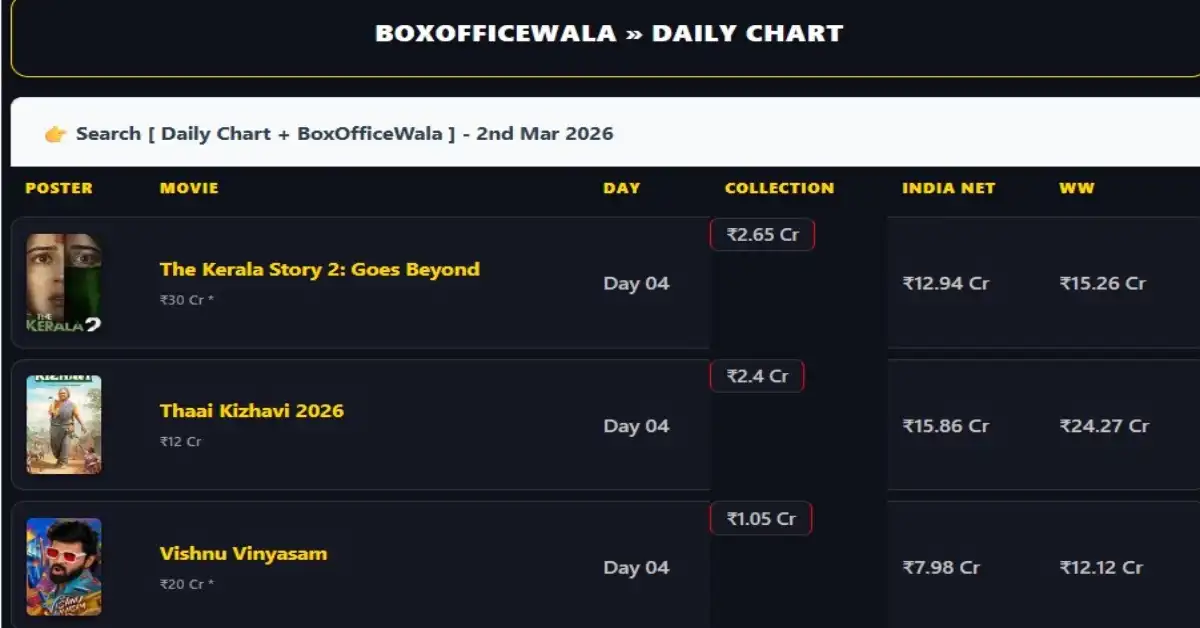1200x628 pixels.
Task: Click the ₹15.26 Cr worldwide figure
Action: tap(1102, 283)
